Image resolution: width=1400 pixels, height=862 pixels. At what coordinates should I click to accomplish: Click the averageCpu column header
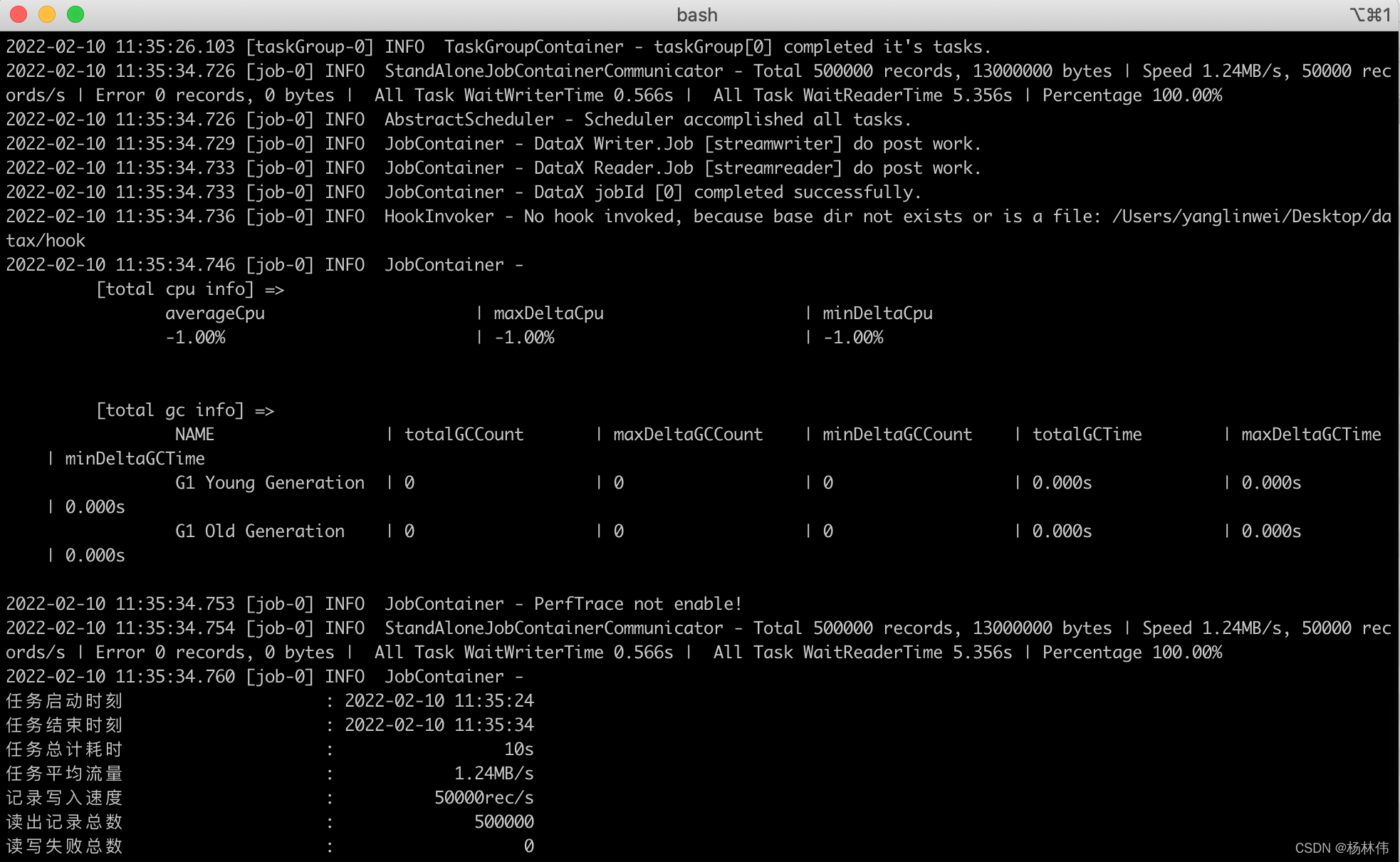click(214, 313)
